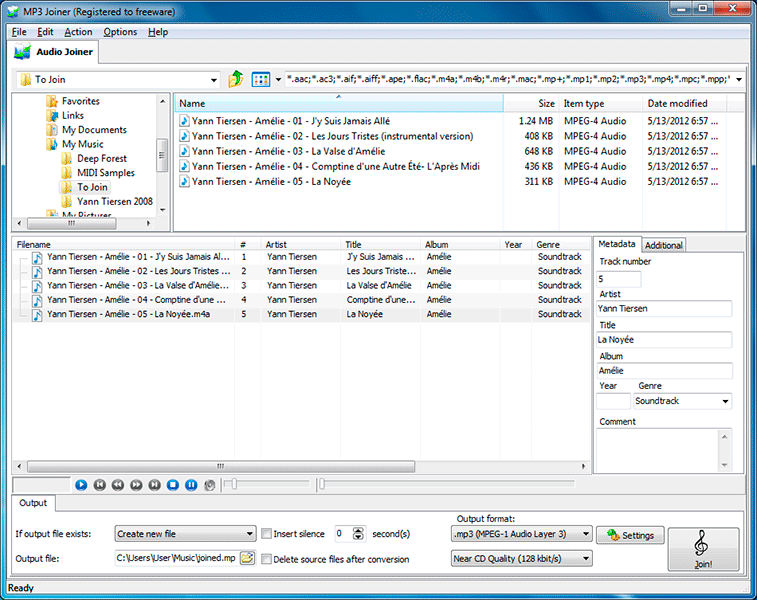Click join list icon of 03 - La Valse d'Amélie

coord(37,286)
